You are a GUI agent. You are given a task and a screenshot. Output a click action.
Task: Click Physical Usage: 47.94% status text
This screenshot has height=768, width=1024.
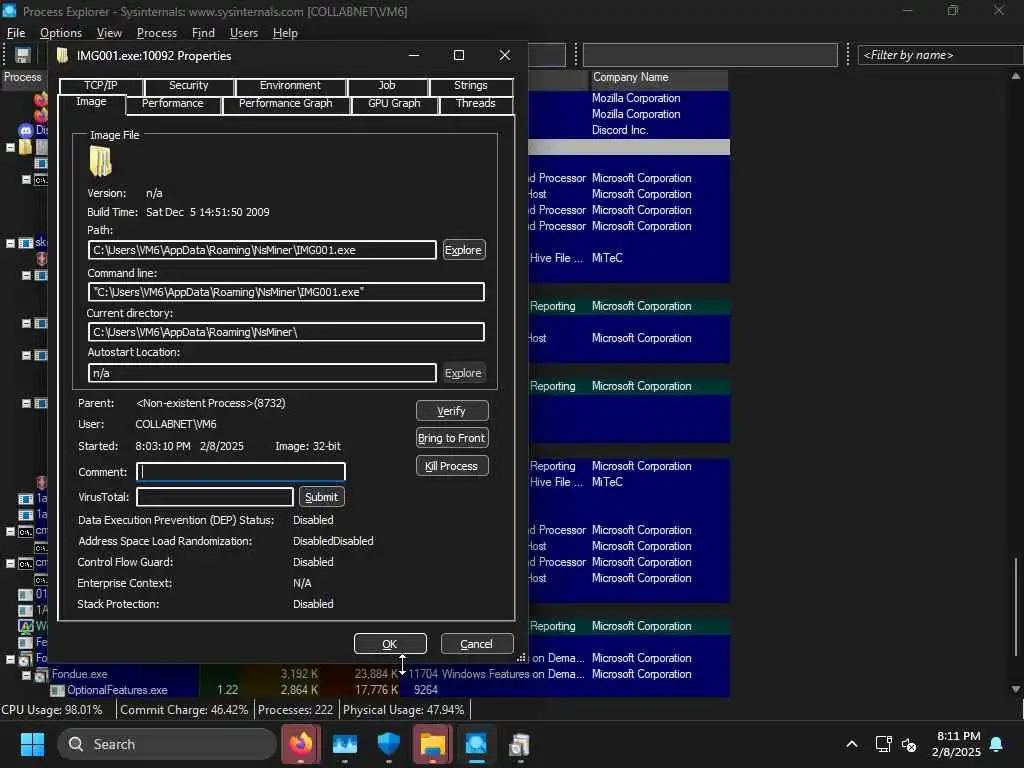pos(404,710)
